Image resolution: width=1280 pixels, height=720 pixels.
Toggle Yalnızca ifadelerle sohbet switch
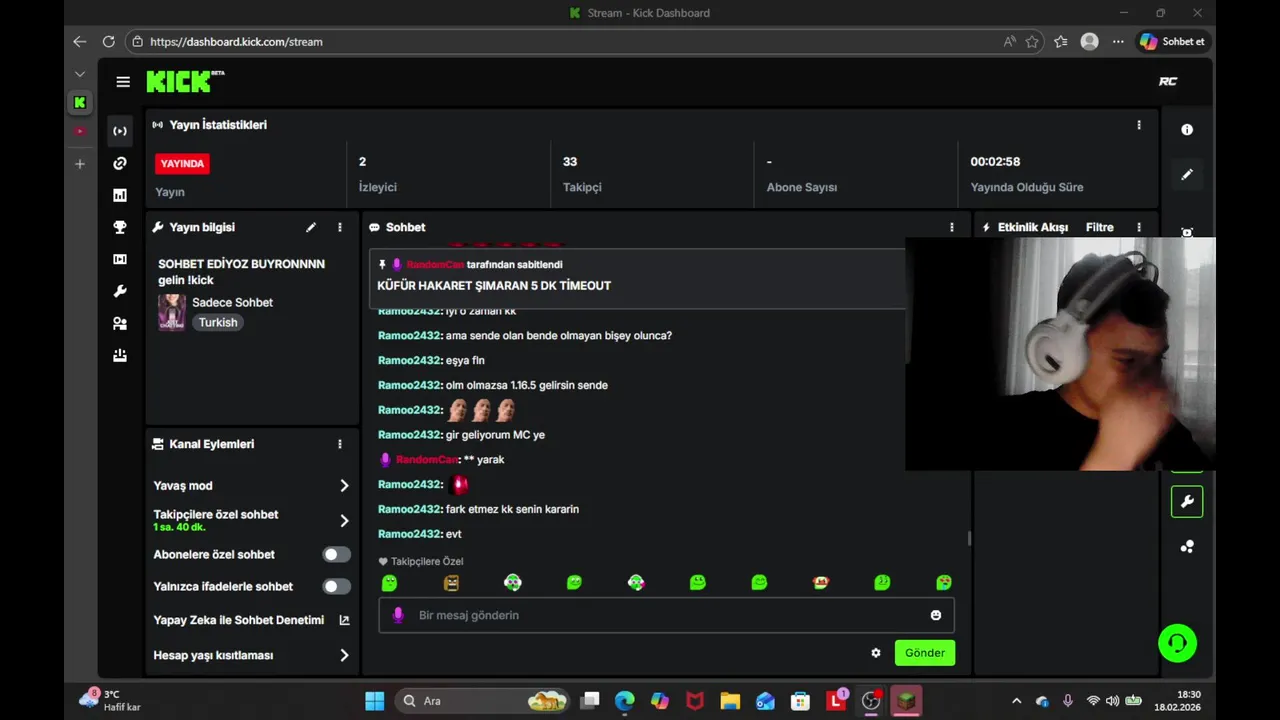[x=337, y=586]
